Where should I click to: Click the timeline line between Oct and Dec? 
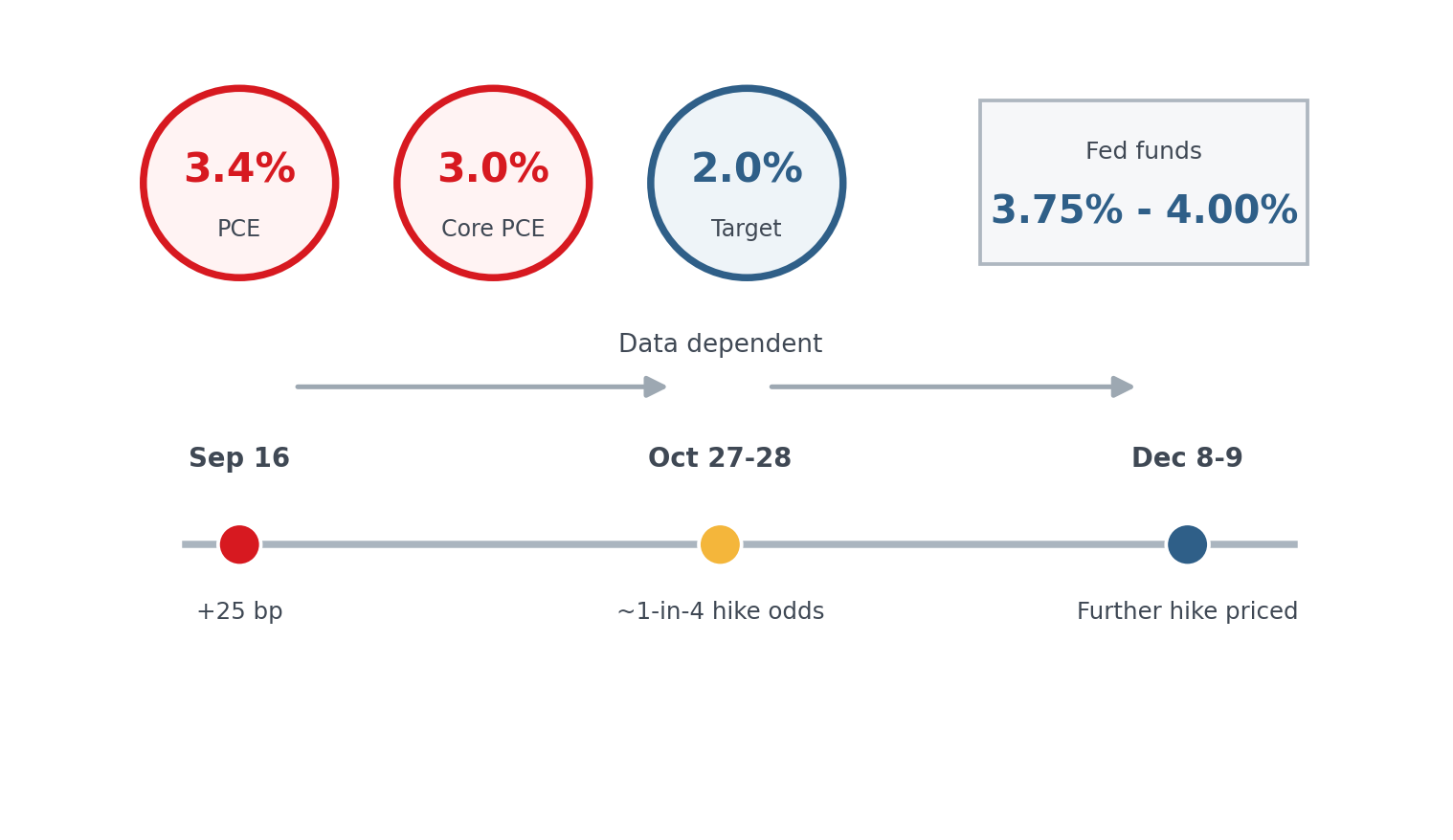953,544
